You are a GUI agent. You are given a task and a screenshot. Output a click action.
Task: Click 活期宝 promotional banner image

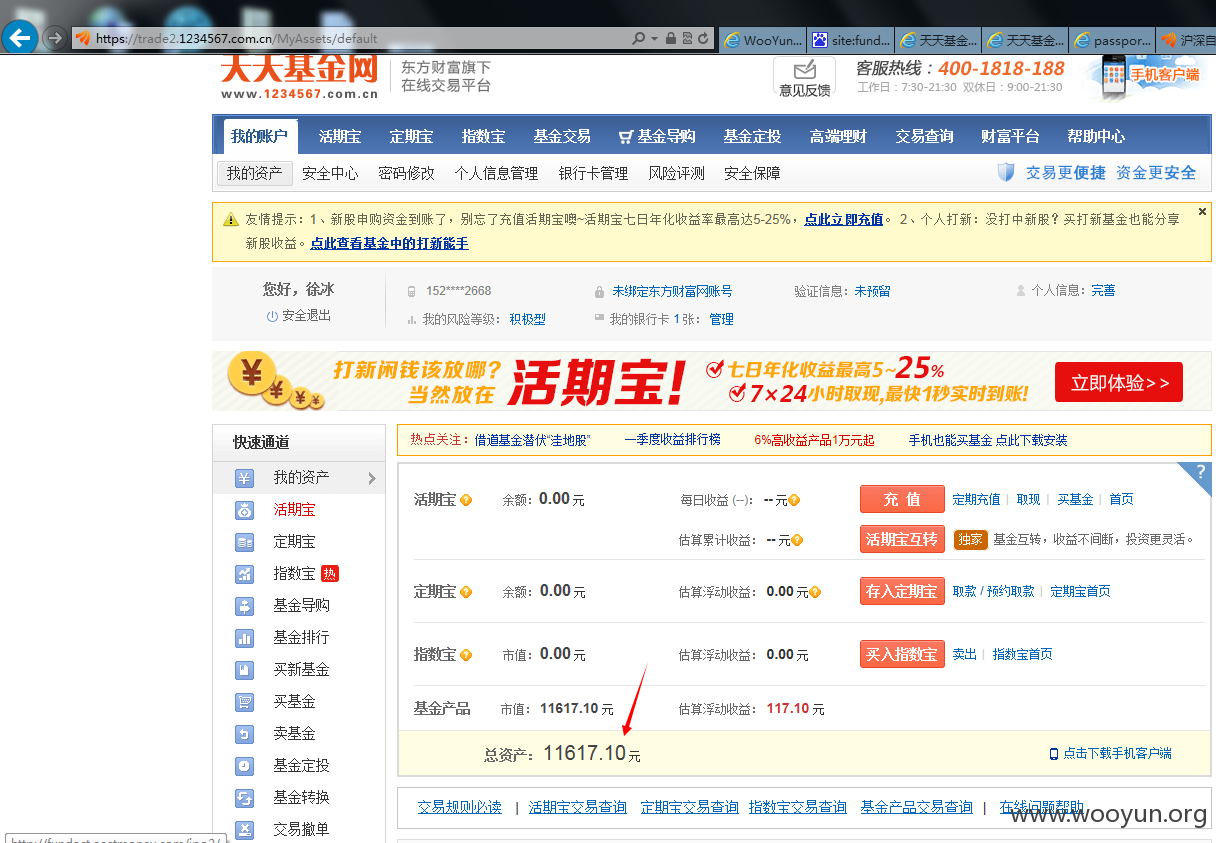(x=711, y=381)
